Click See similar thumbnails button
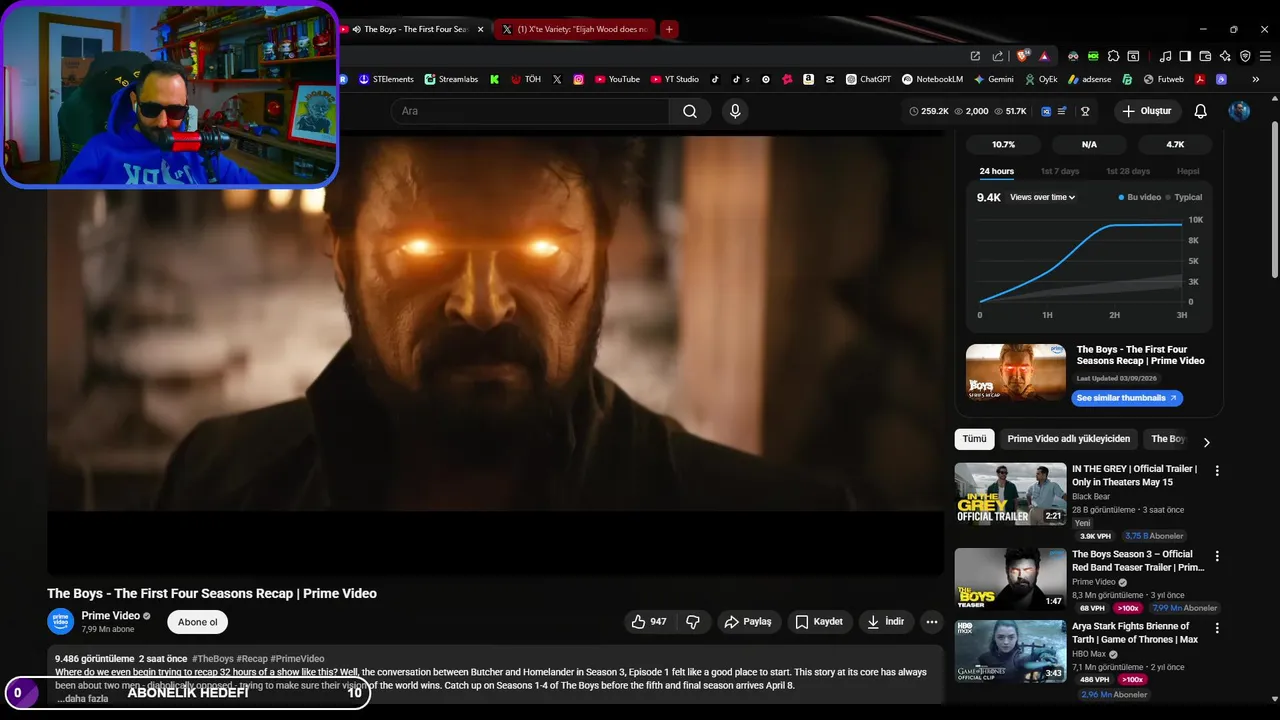1280x720 pixels. coord(1127,398)
